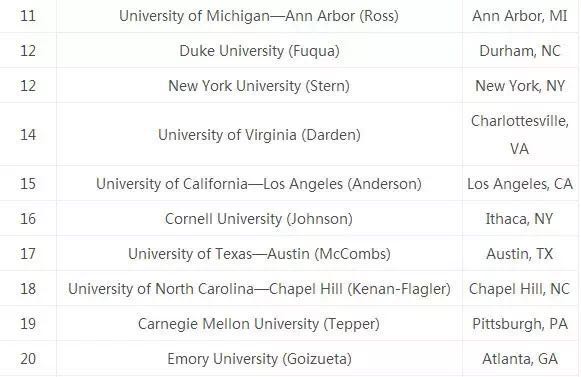
Task: Click University of Virginia (Darden) text
Action: tap(259, 135)
